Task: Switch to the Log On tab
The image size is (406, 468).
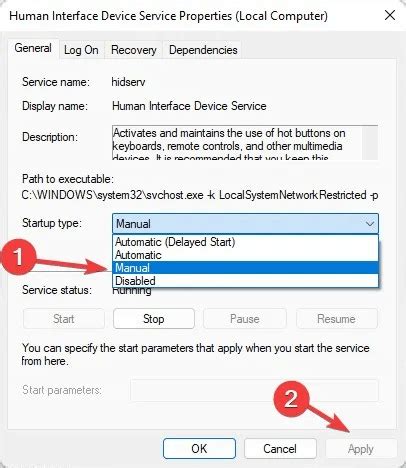Action: tap(81, 50)
